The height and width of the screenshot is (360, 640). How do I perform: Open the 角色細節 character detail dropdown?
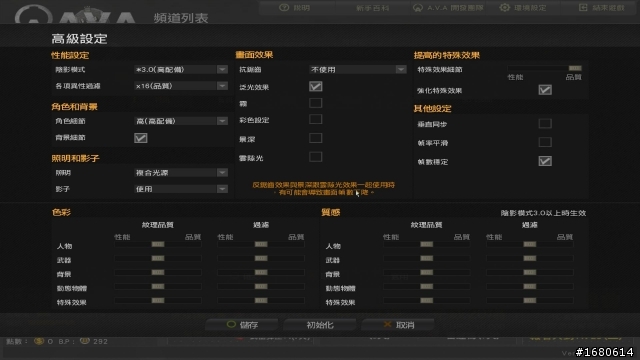coord(181,121)
